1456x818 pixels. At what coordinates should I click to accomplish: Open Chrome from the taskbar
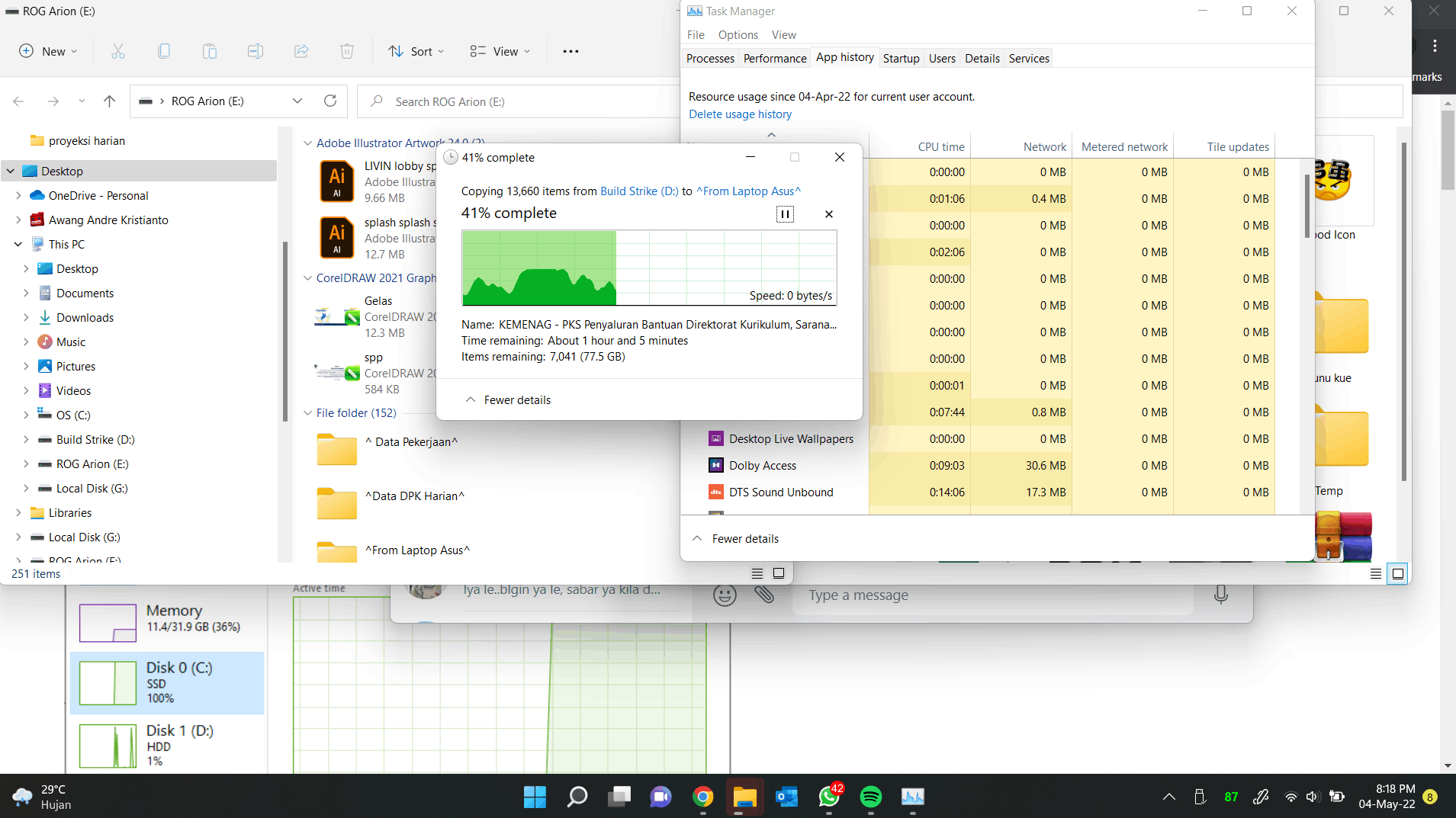(703, 797)
